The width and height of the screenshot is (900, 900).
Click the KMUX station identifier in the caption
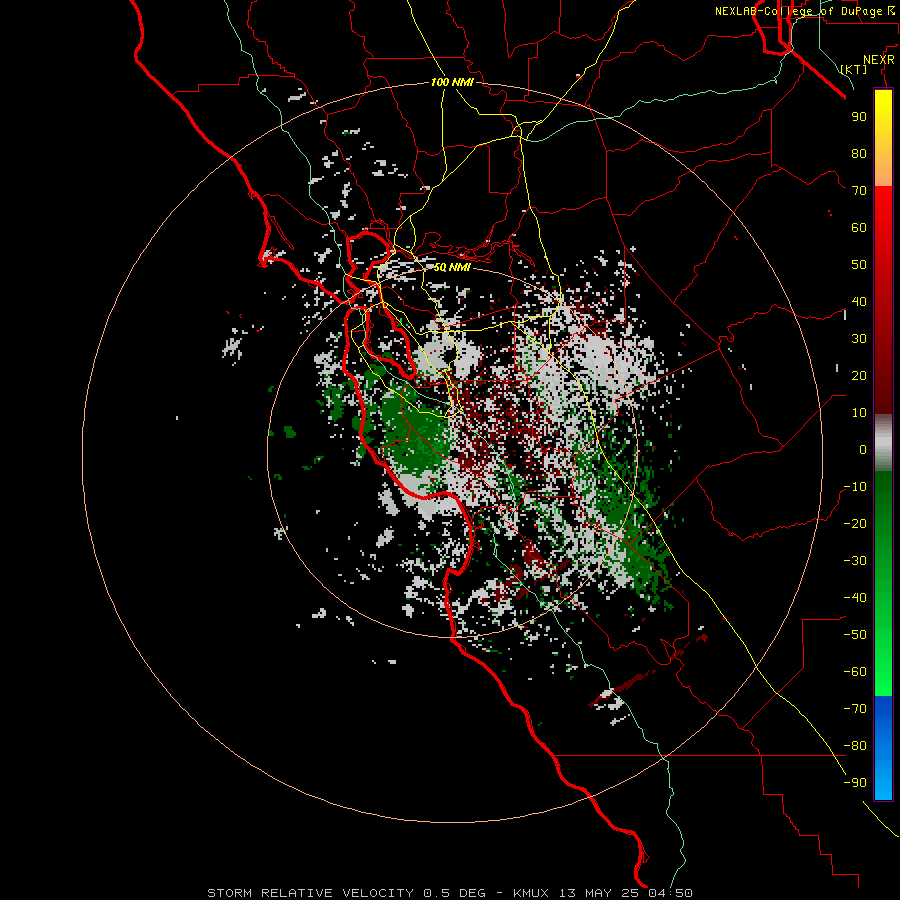tap(530, 893)
